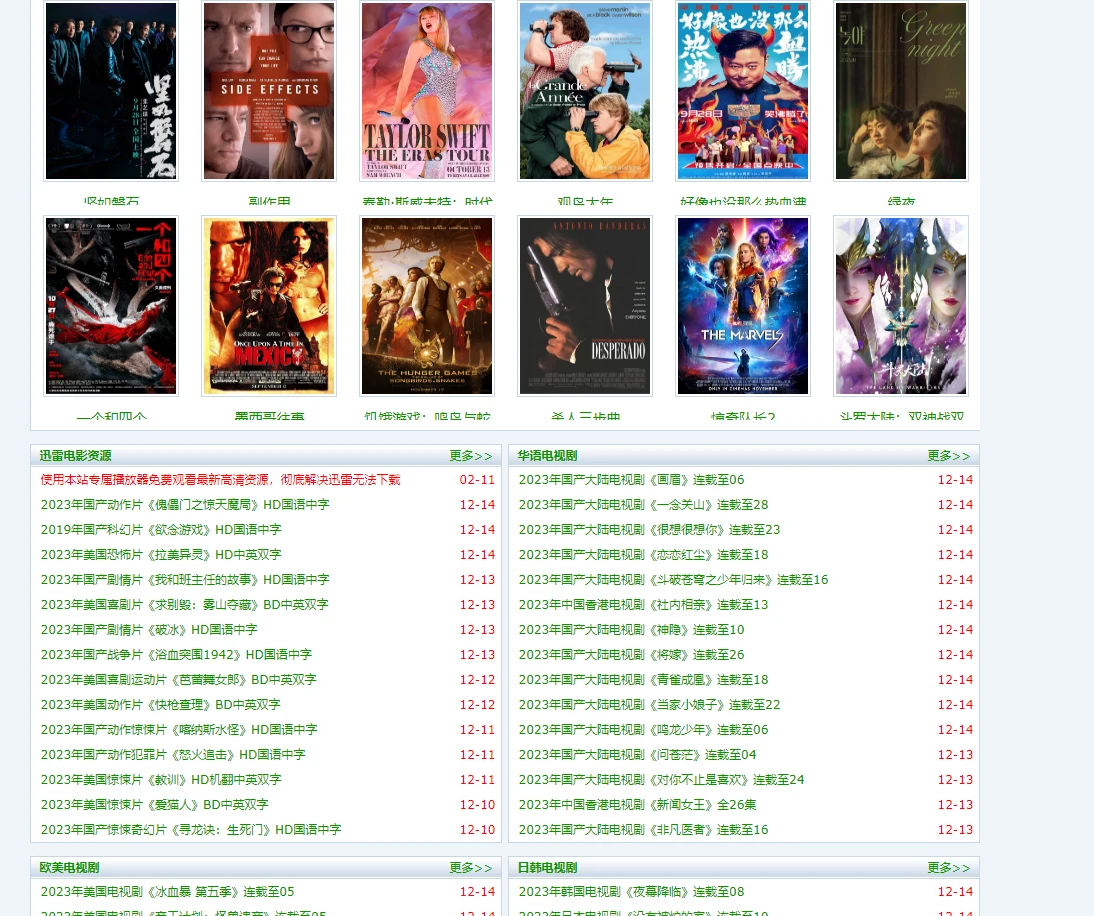This screenshot has width=1094, height=916.
Task: Open The Marvels poster
Action: [x=743, y=305]
